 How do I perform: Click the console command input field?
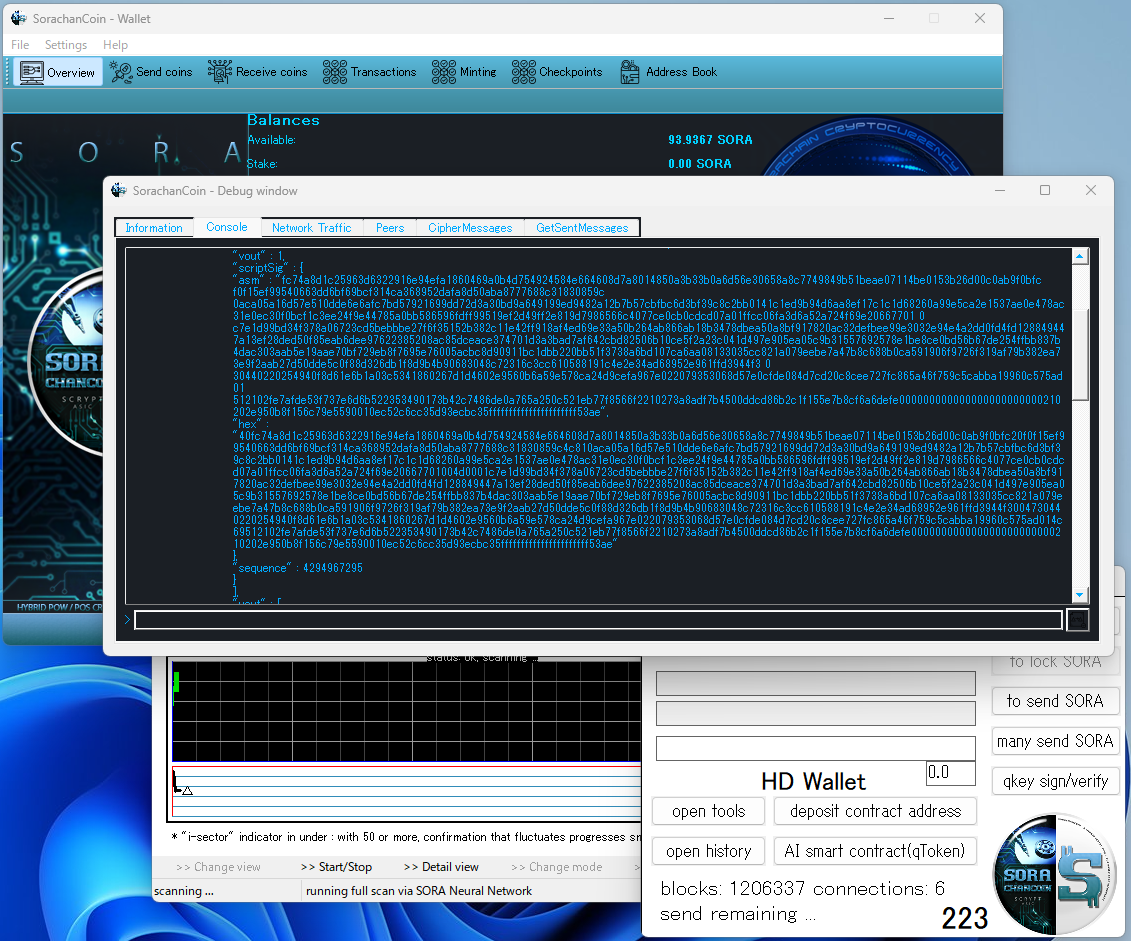598,619
